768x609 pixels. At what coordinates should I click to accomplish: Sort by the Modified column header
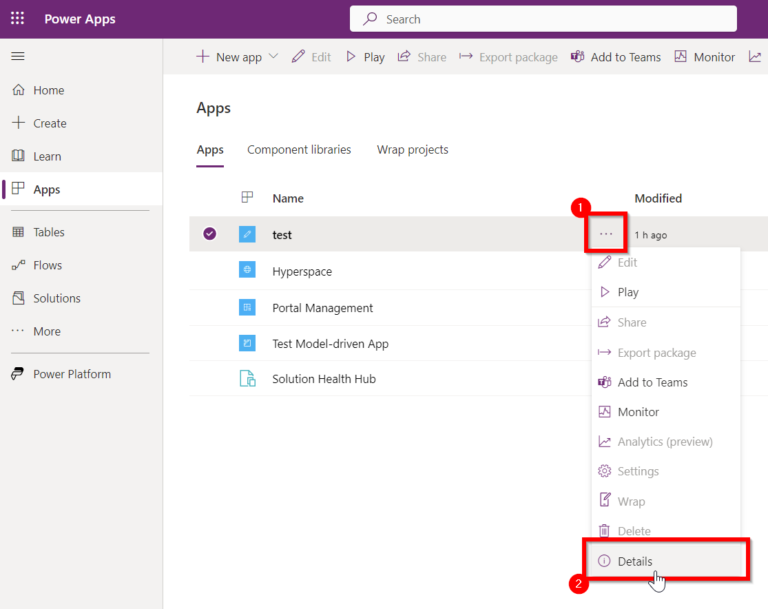[x=658, y=198]
